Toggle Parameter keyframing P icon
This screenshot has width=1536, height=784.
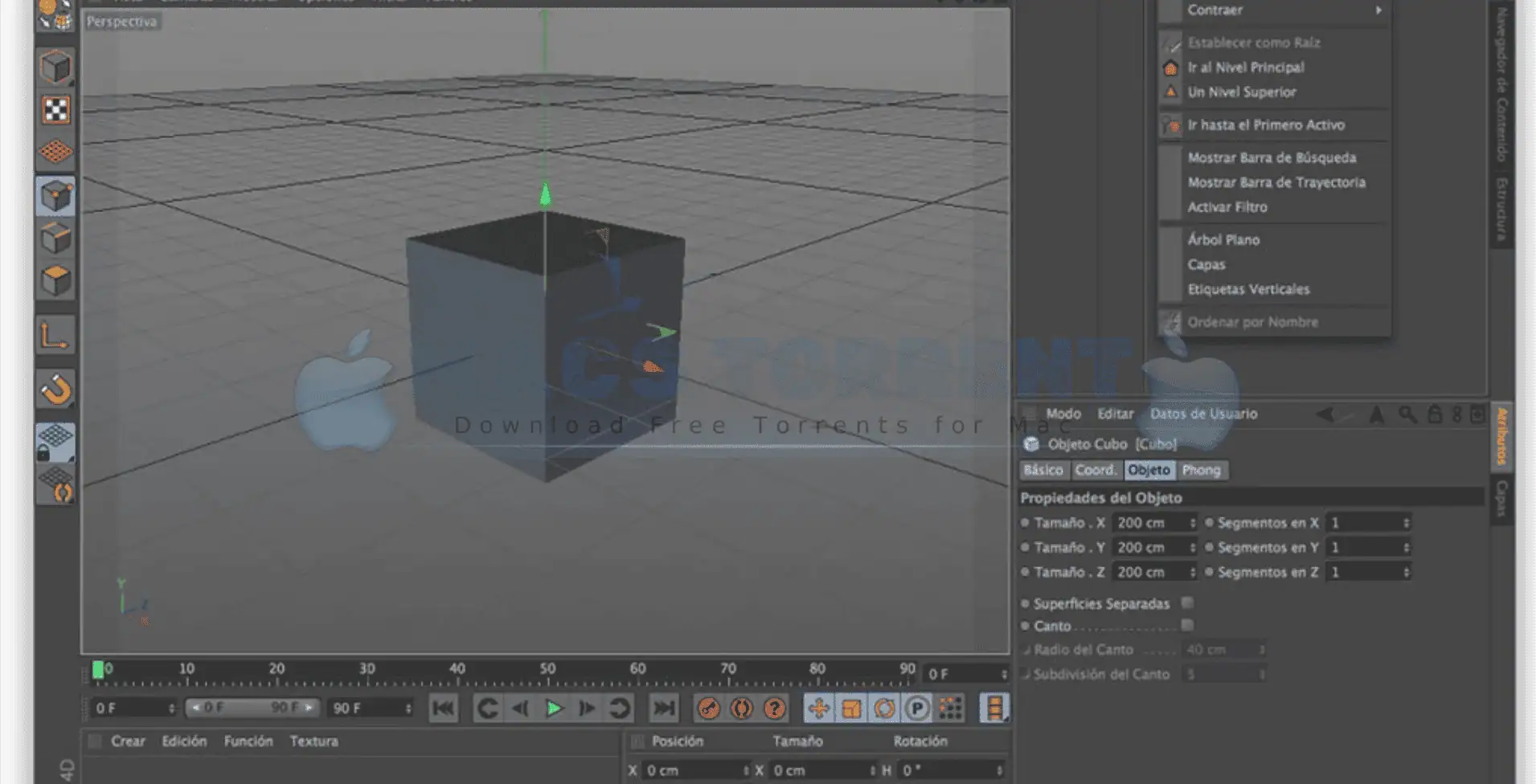[917, 708]
